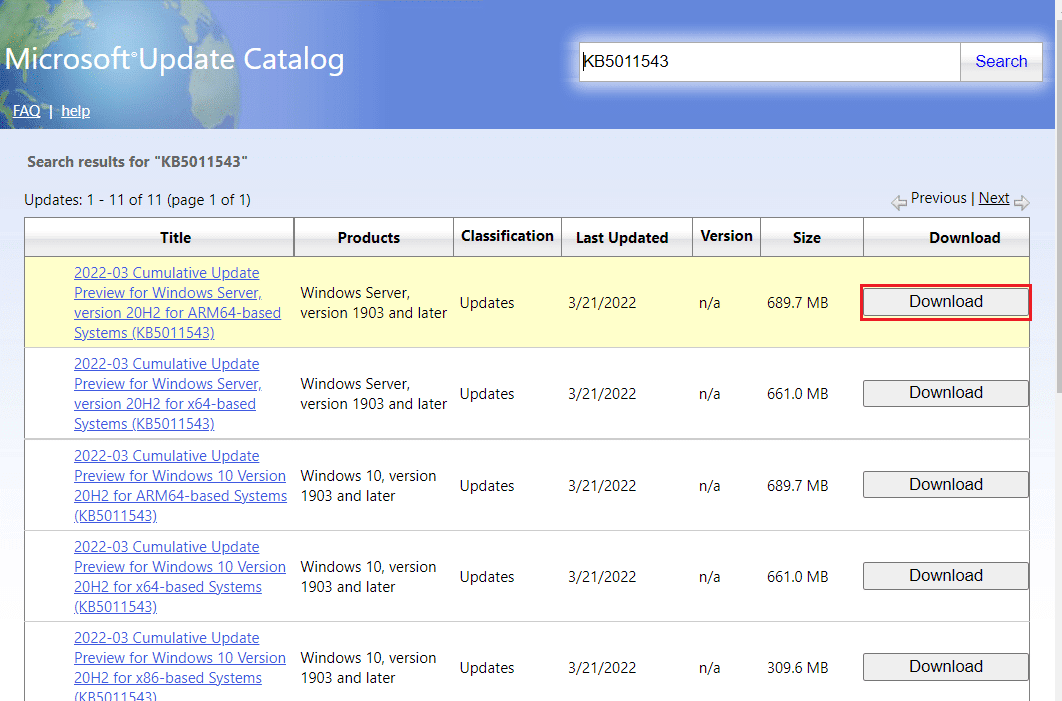Download Windows 10 20H2 ARM64 update

(946, 484)
